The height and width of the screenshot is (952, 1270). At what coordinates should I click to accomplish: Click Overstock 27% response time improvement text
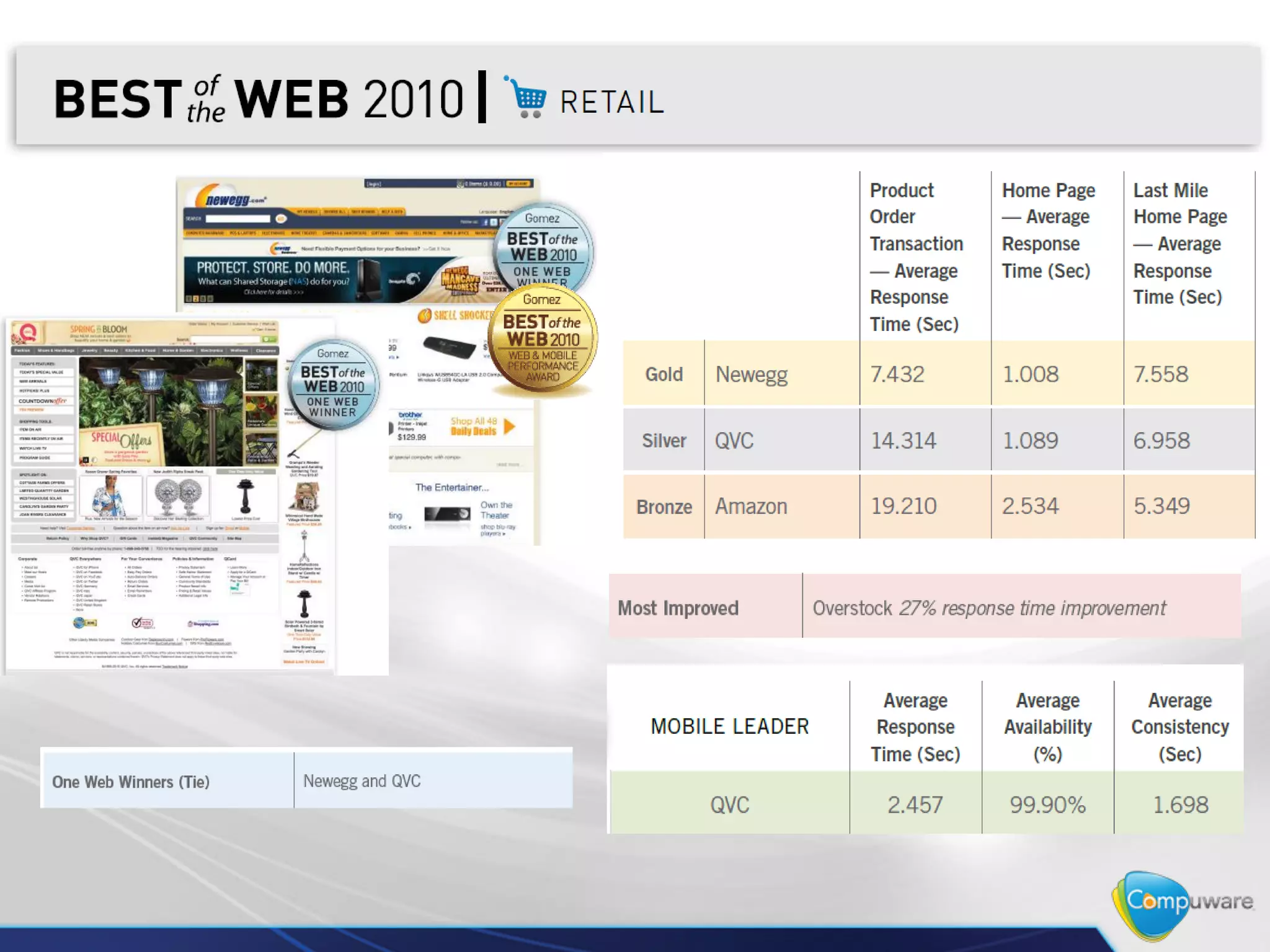tap(989, 608)
